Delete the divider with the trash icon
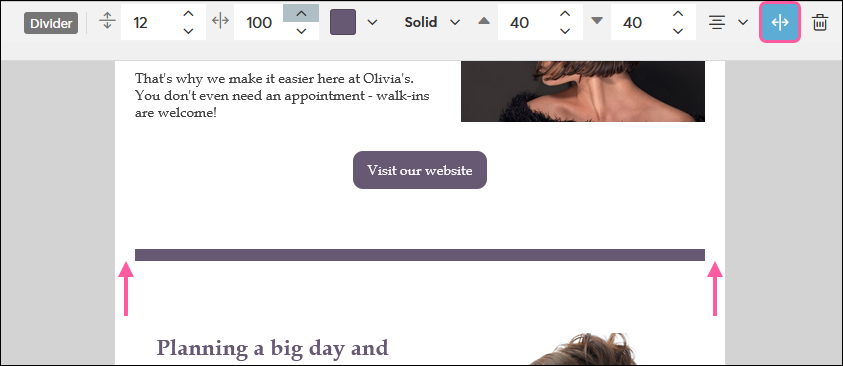This screenshot has width=843, height=366. pos(820,23)
